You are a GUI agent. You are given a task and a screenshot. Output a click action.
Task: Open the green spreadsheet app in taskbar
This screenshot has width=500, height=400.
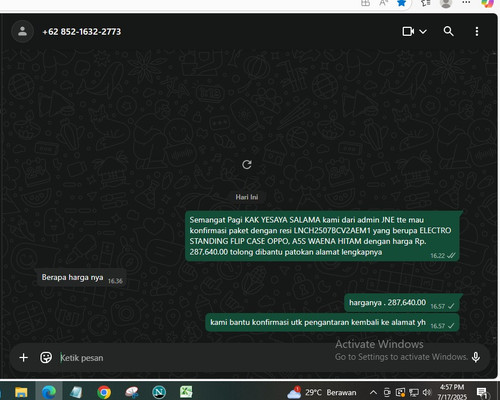click(x=186, y=392)
